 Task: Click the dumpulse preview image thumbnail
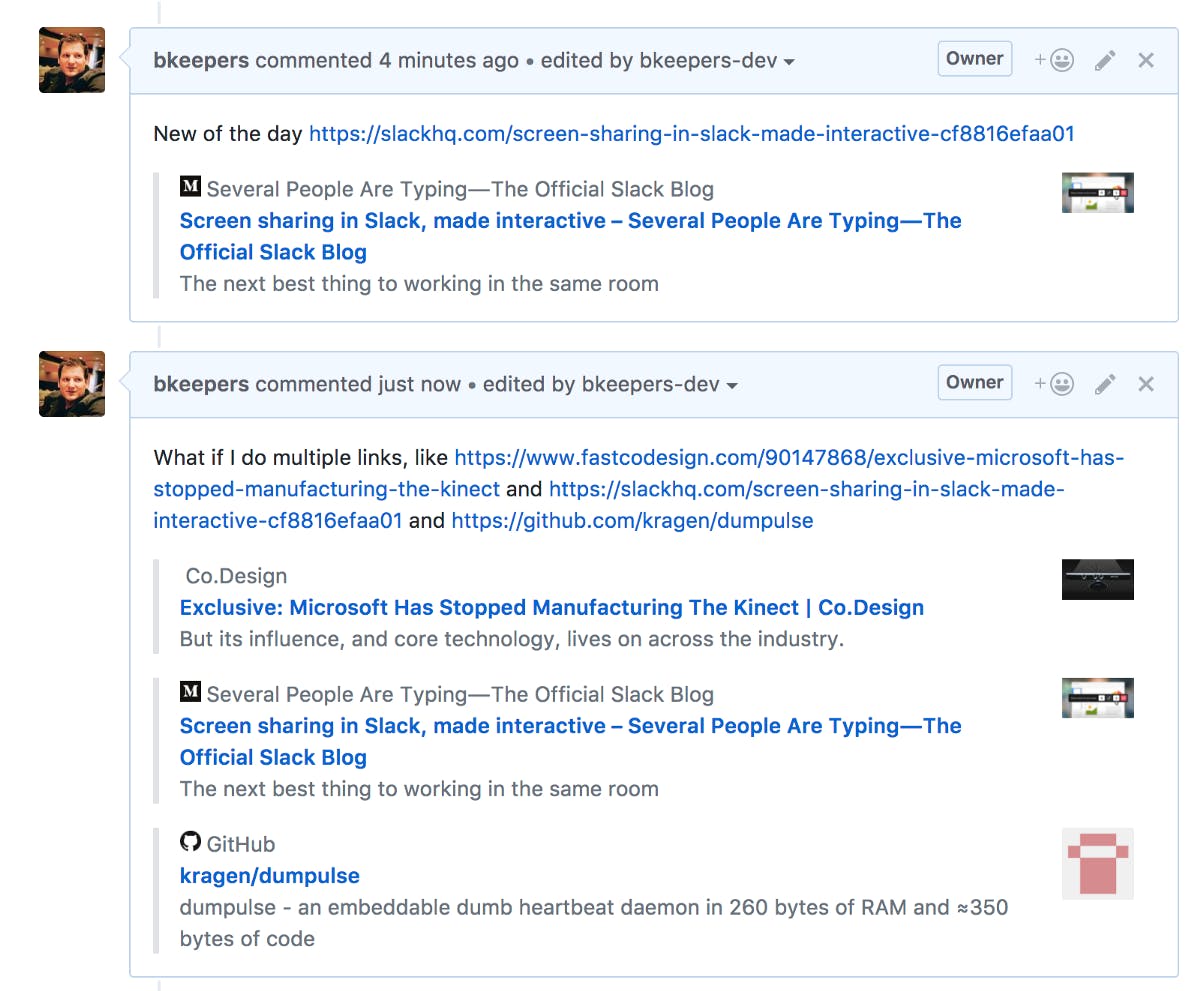click(1097, 865)
